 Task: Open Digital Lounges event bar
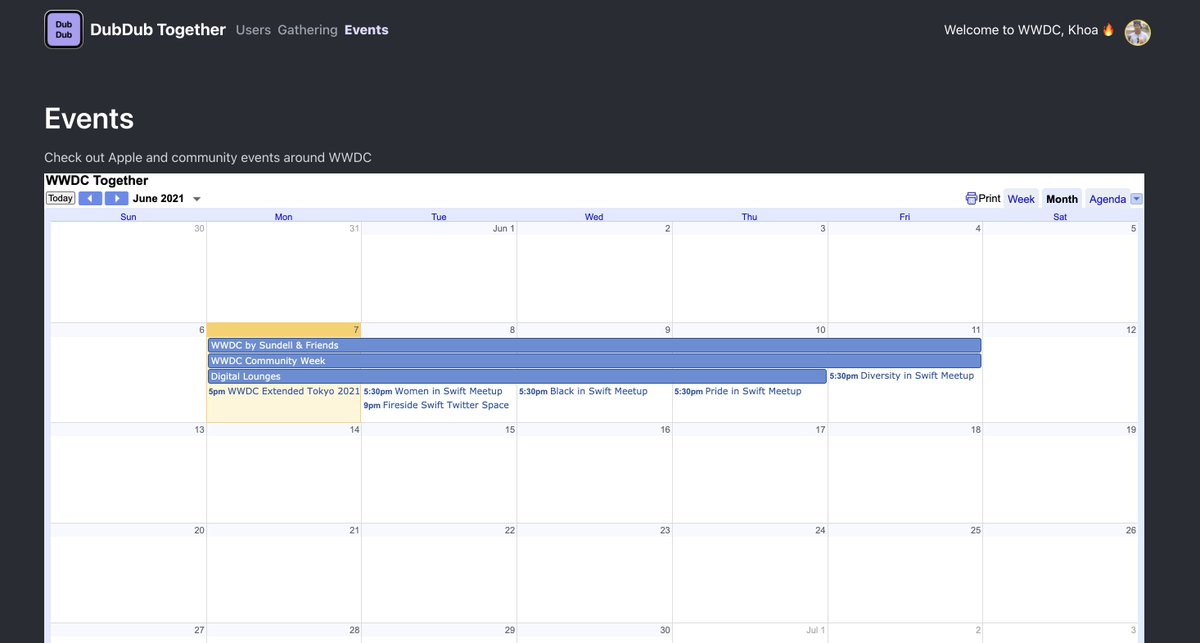click(517, 376)
